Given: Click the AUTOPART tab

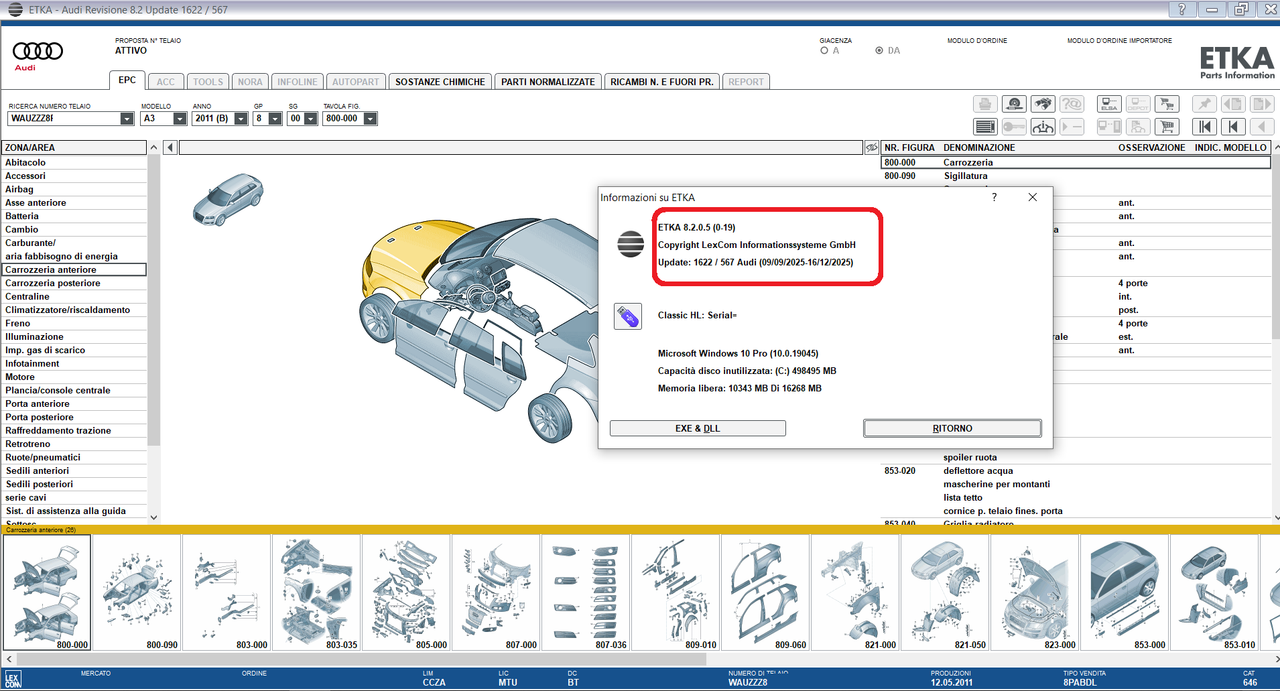Looking at the screenshot, I should point(355,82).
